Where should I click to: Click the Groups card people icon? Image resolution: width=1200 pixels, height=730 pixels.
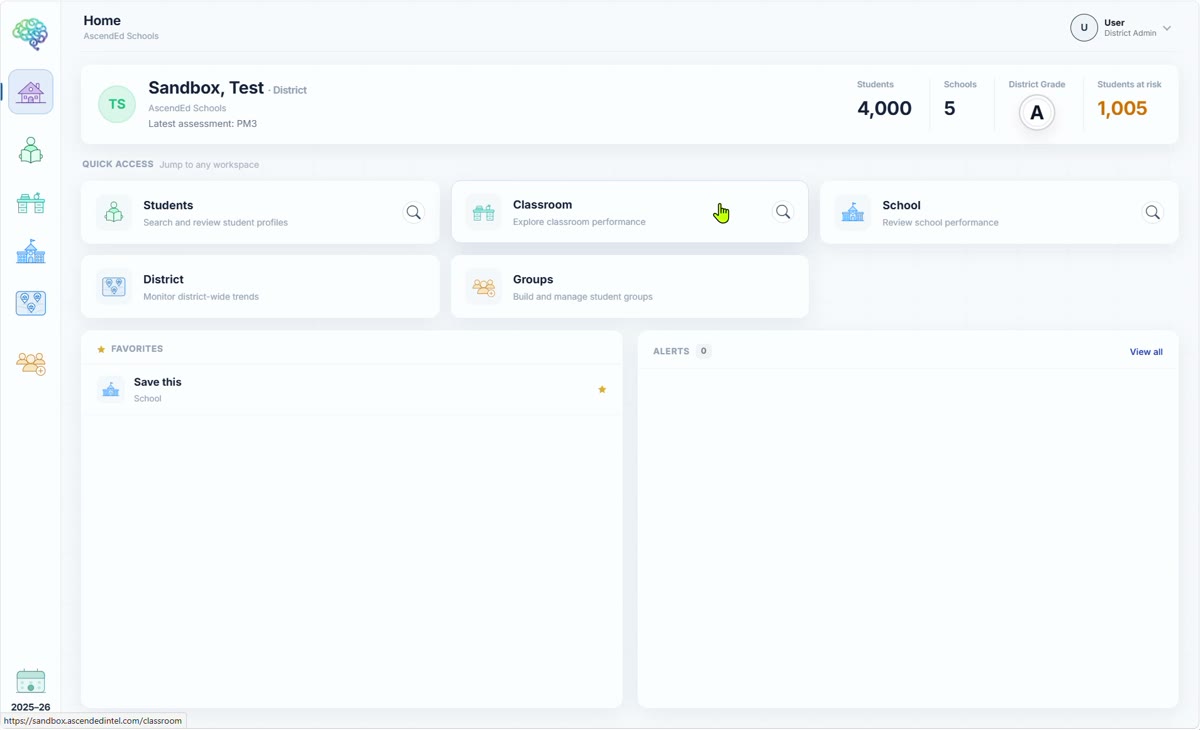[x=484, y=287]
